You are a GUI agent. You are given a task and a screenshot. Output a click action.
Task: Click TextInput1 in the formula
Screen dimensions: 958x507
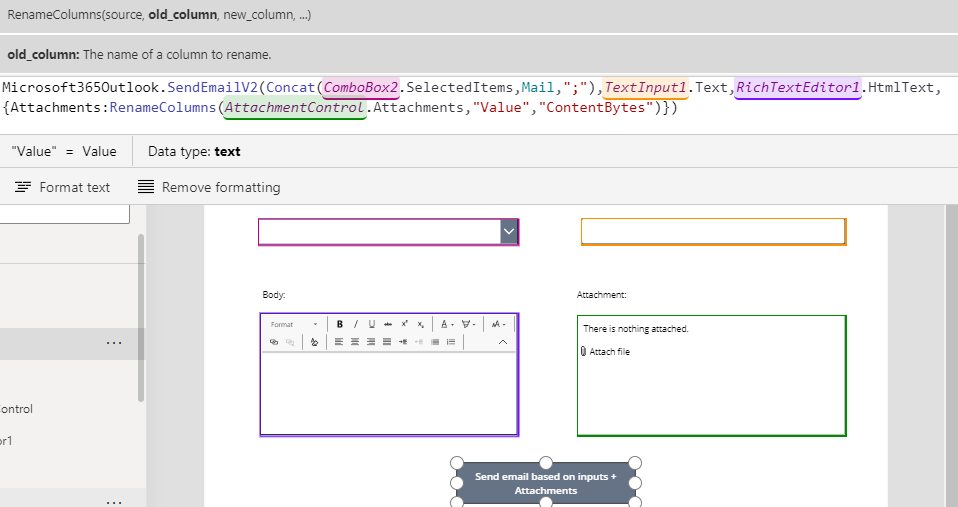(x=645, y=88)
